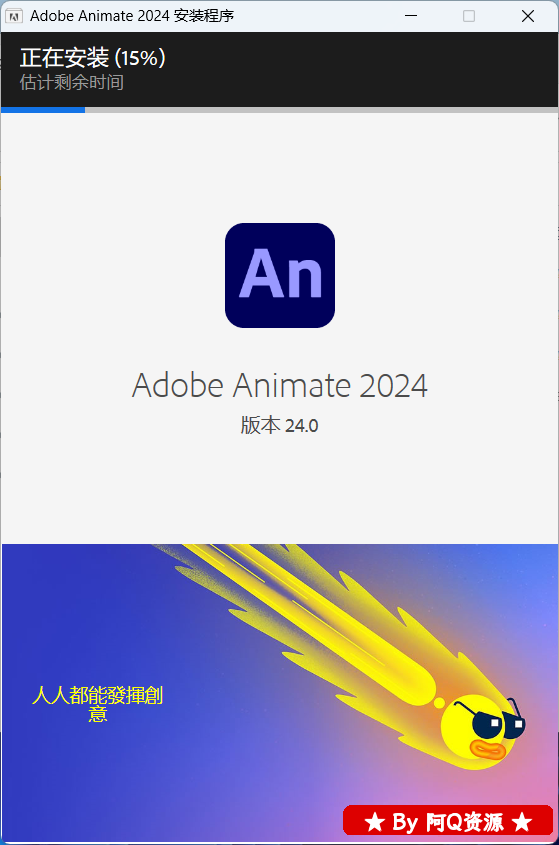559x845 pixels.
Task: Click the blue filled part of progress bar
Action: (43, 110)
